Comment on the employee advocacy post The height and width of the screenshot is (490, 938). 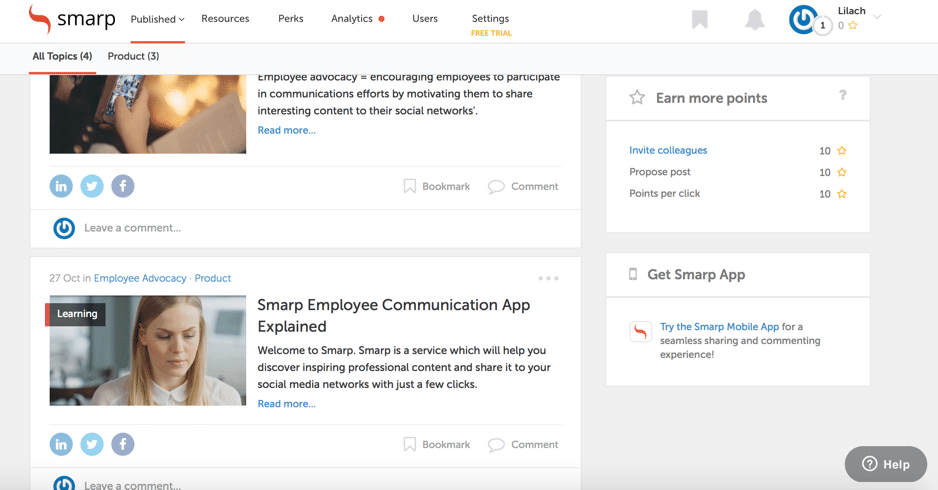[523, 186]
